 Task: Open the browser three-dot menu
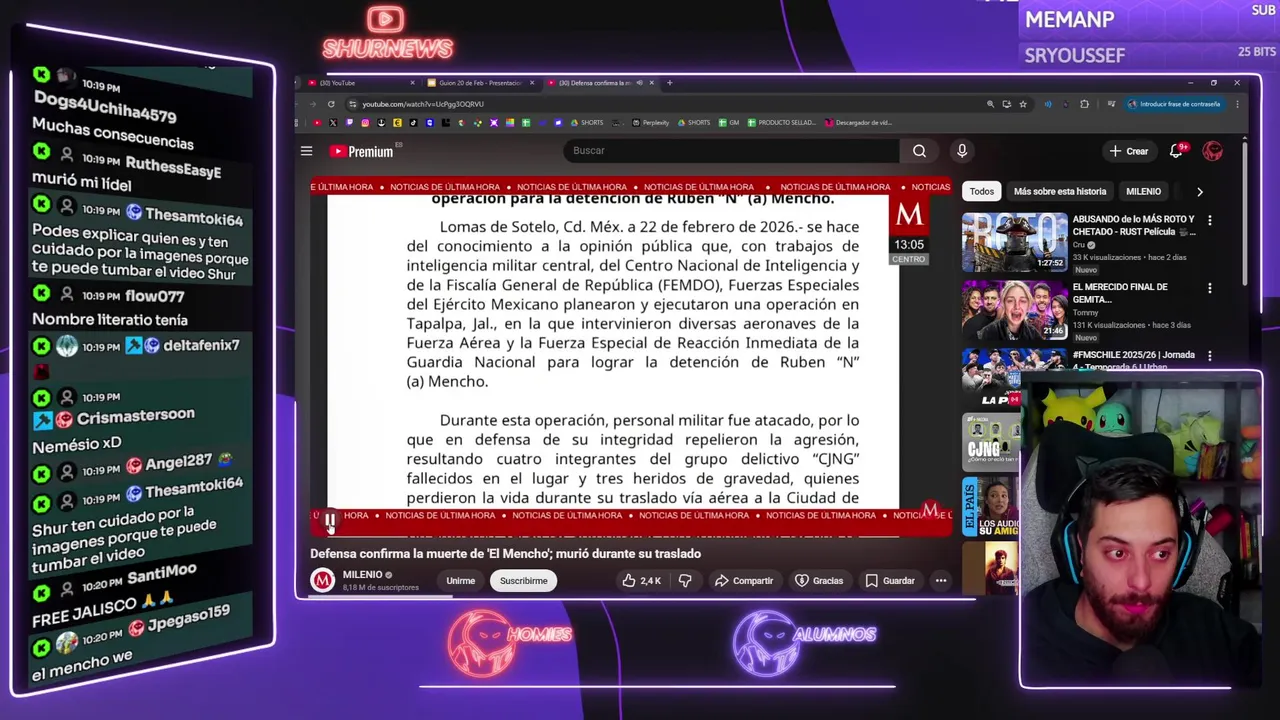point(1237,104)
